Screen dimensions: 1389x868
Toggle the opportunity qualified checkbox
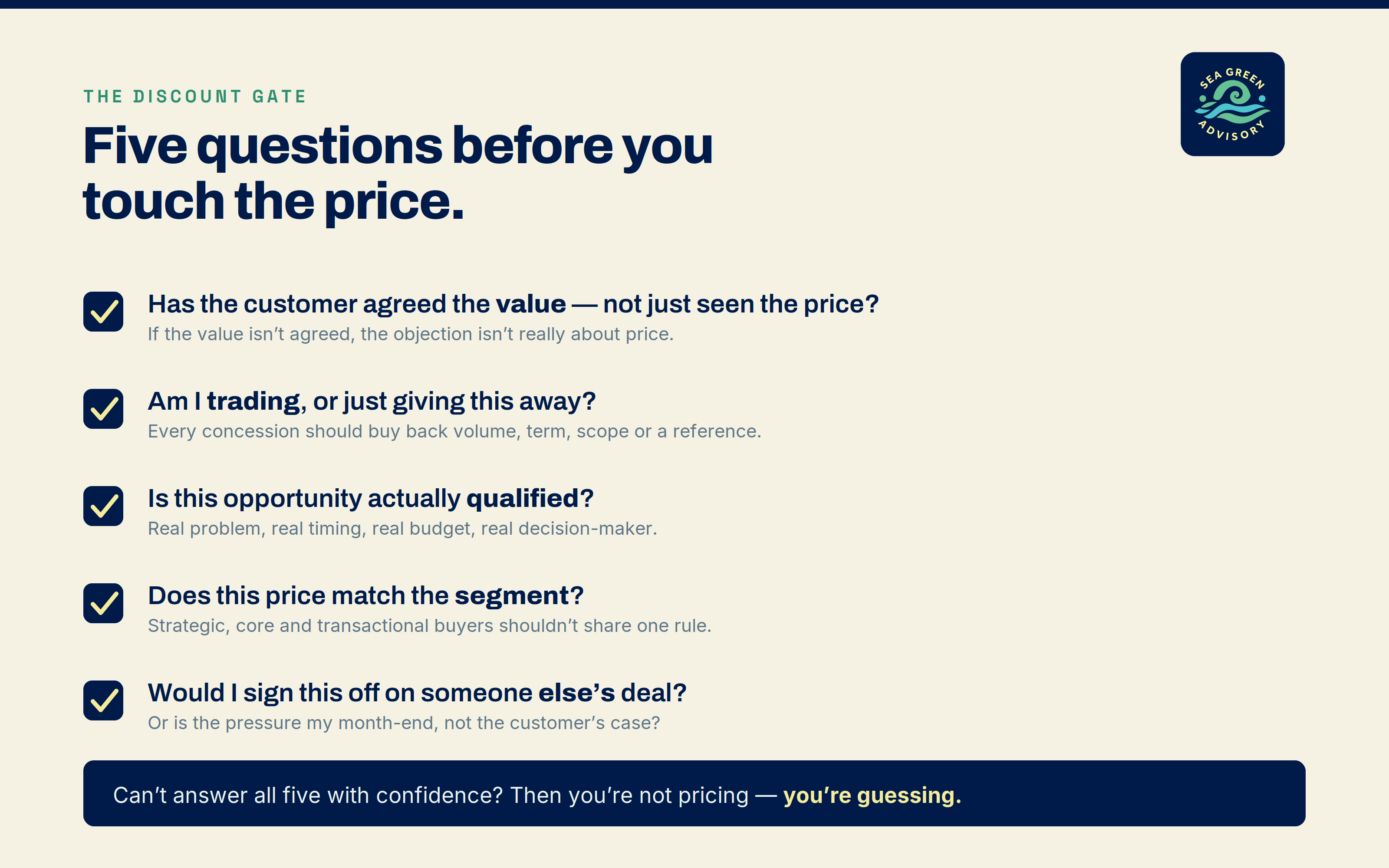[103, 506]
